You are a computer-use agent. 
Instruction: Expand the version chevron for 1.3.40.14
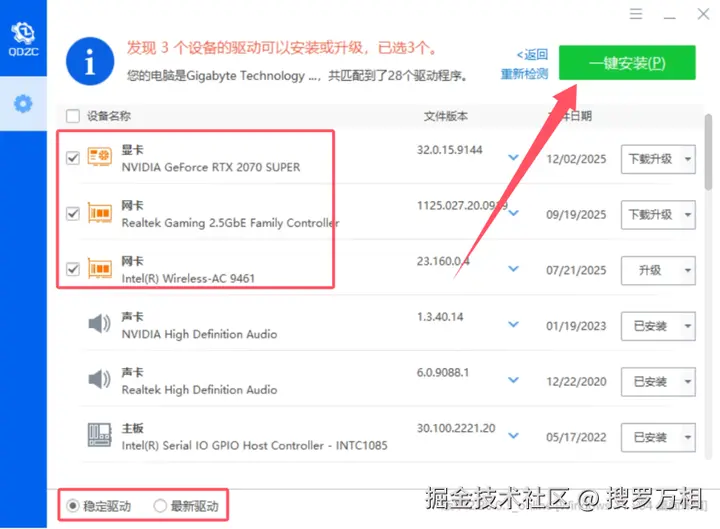[x=513, y=324]
